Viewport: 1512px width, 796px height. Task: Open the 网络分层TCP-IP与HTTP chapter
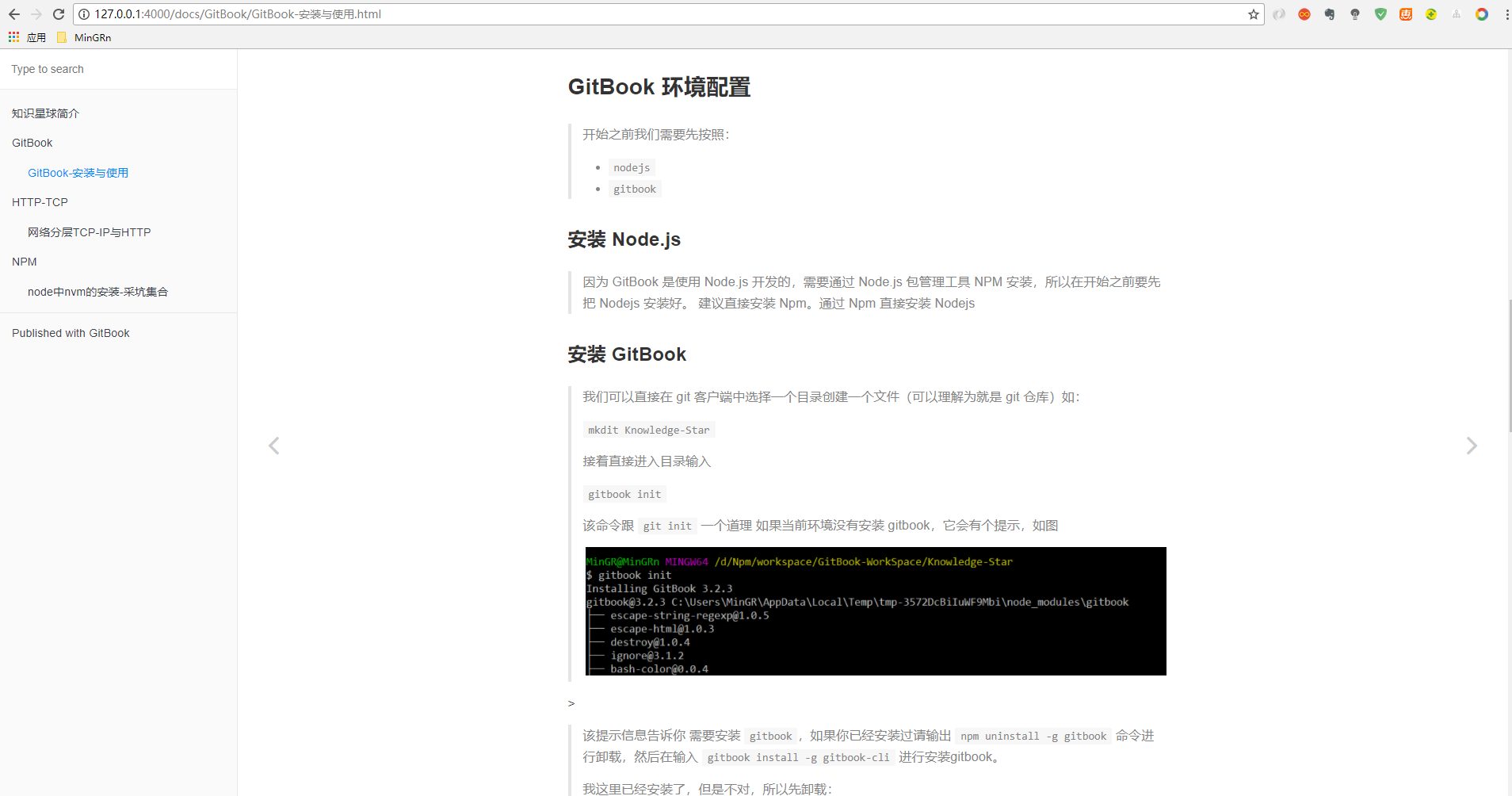point(89,232)
